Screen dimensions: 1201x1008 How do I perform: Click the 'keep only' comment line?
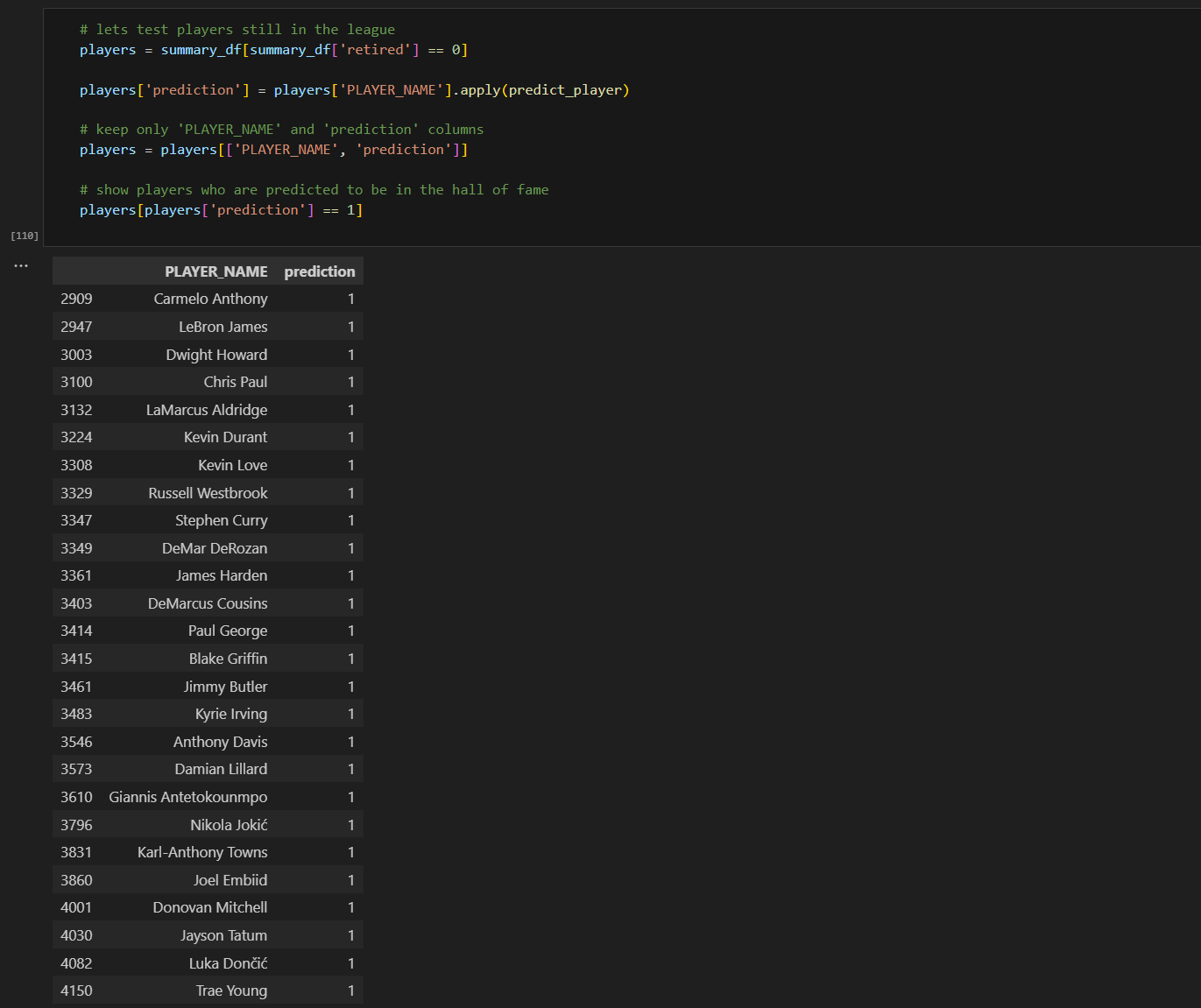(281, 130)
